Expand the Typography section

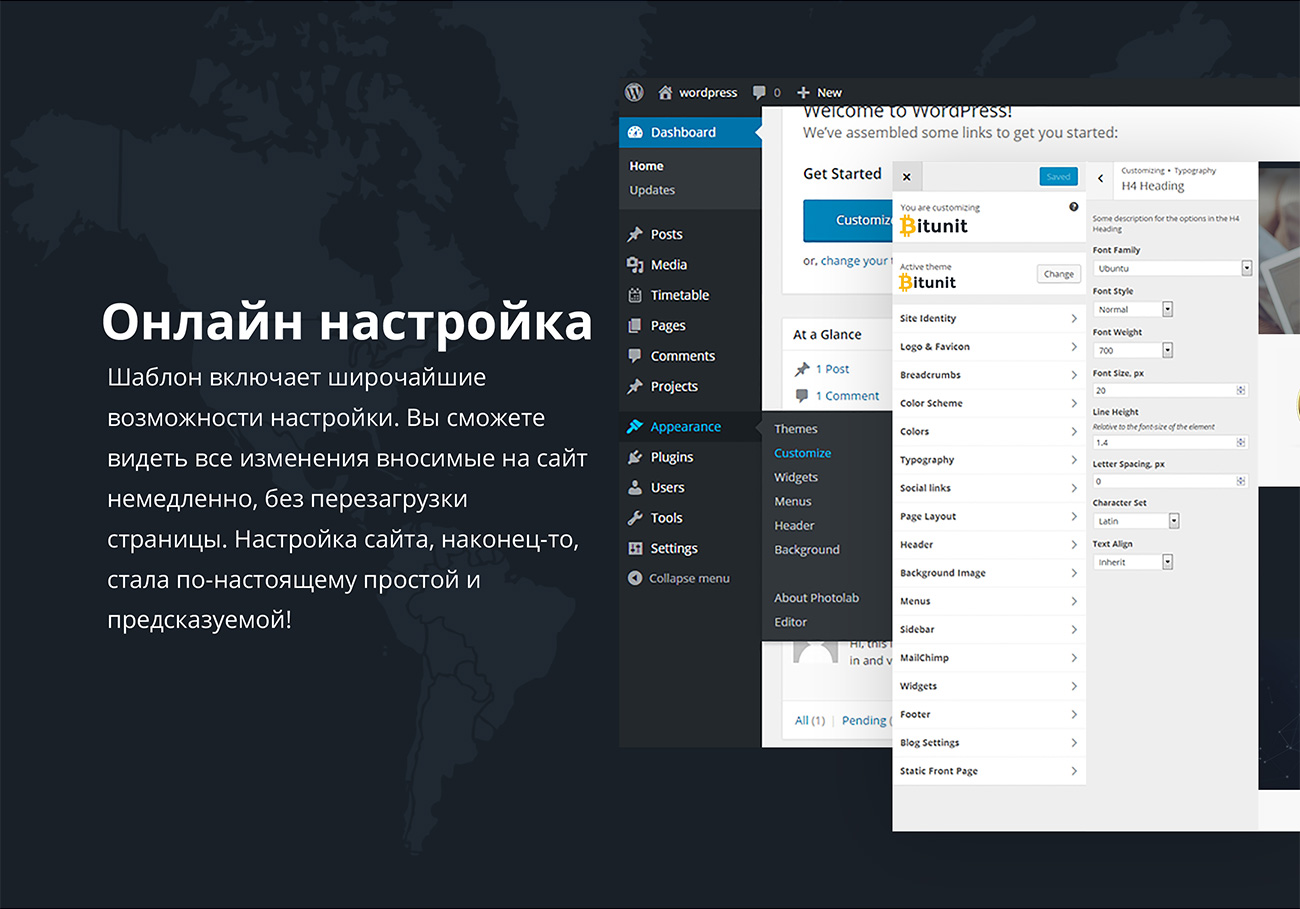tap(989, 460)
